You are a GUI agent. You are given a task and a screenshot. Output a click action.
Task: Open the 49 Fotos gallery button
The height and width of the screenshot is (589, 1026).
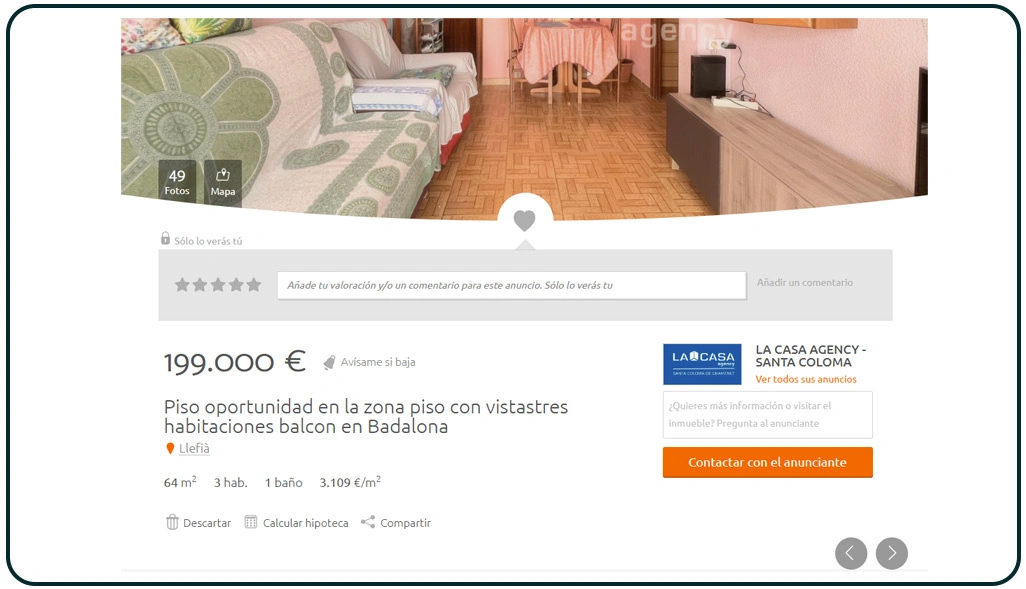(177, 182)
